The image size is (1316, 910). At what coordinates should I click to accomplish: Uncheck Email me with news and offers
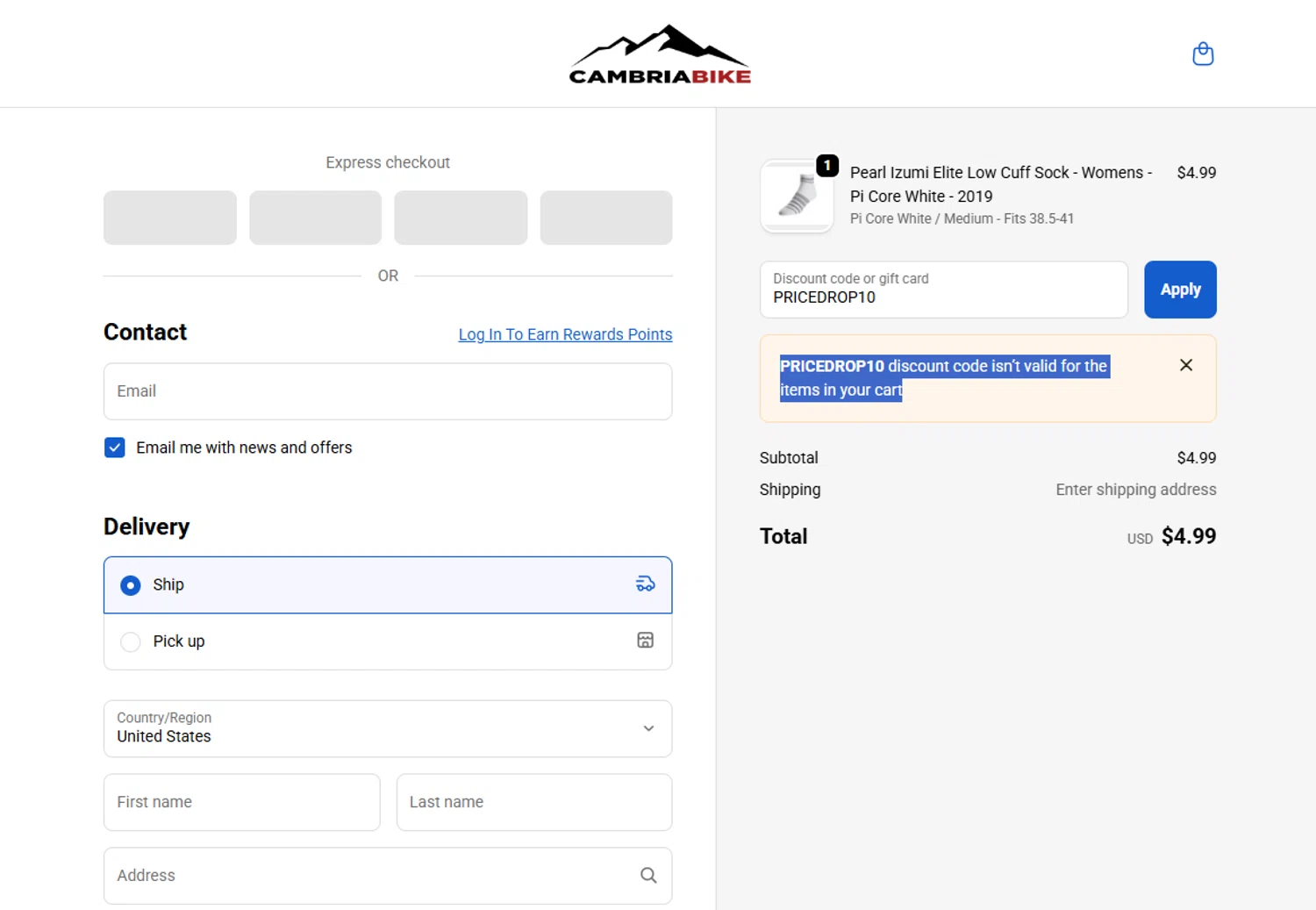tap(115, 448)
